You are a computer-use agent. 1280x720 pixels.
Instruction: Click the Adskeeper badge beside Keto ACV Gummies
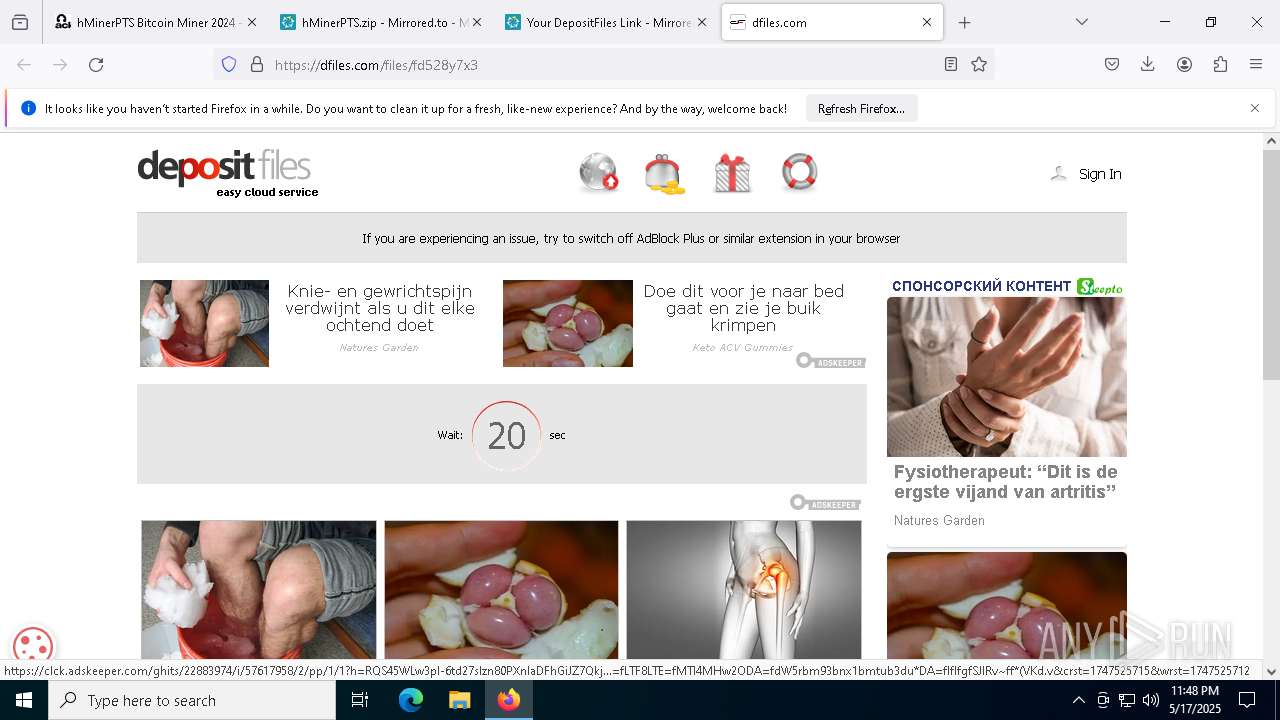[831, 361]
